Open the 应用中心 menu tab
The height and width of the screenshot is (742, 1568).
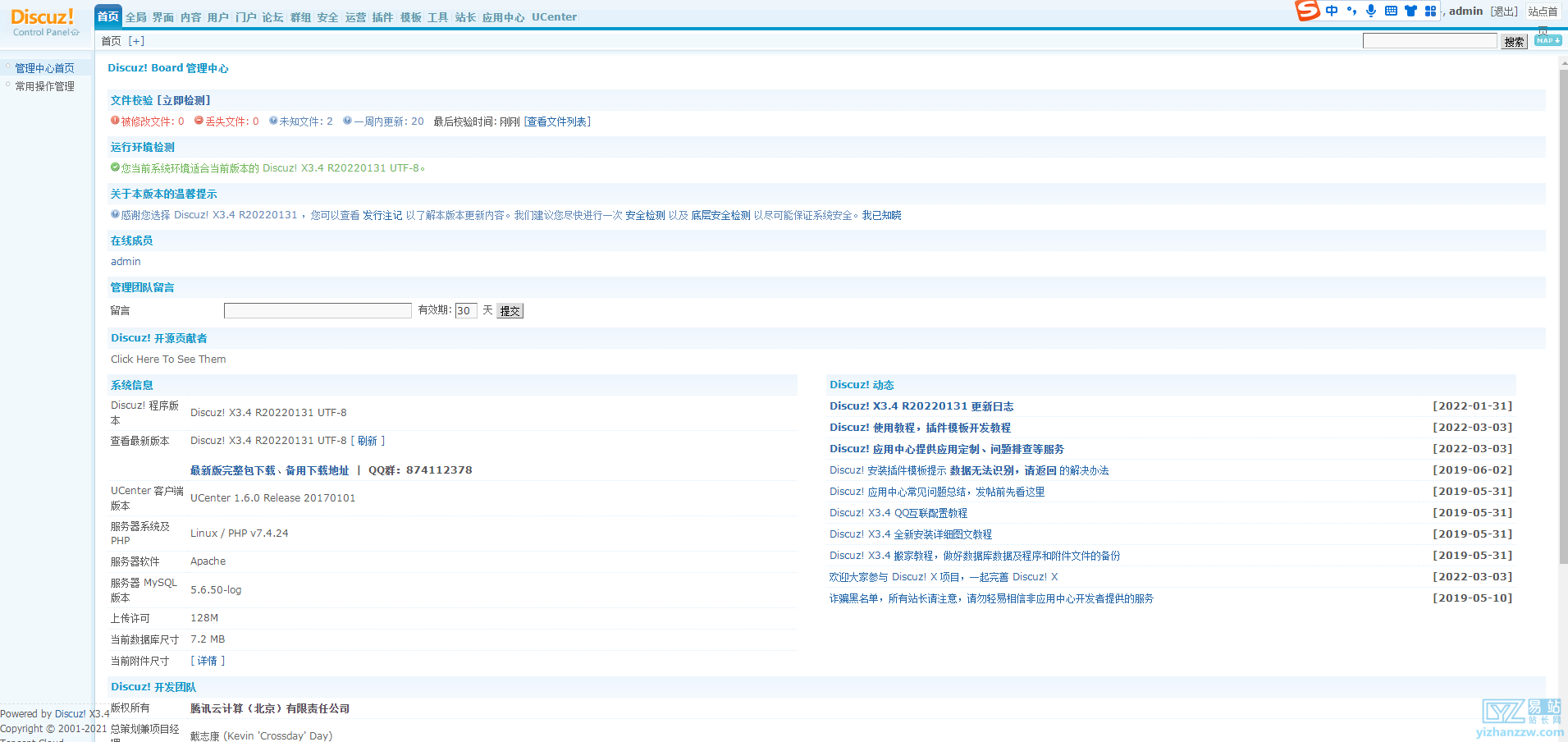pyautogui.click(x=503, y=17)
